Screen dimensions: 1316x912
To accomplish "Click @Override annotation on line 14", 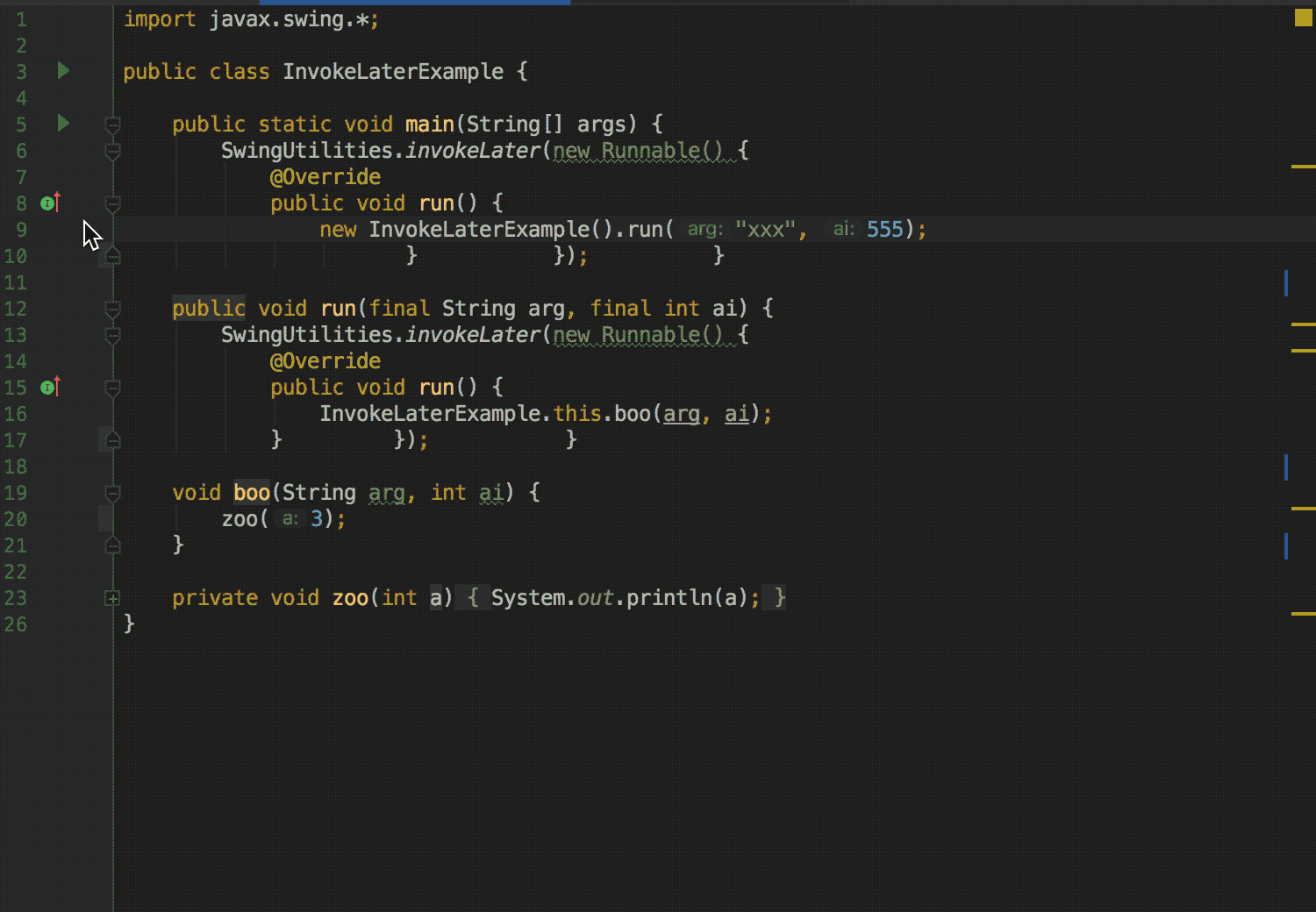I will point(325,361).
